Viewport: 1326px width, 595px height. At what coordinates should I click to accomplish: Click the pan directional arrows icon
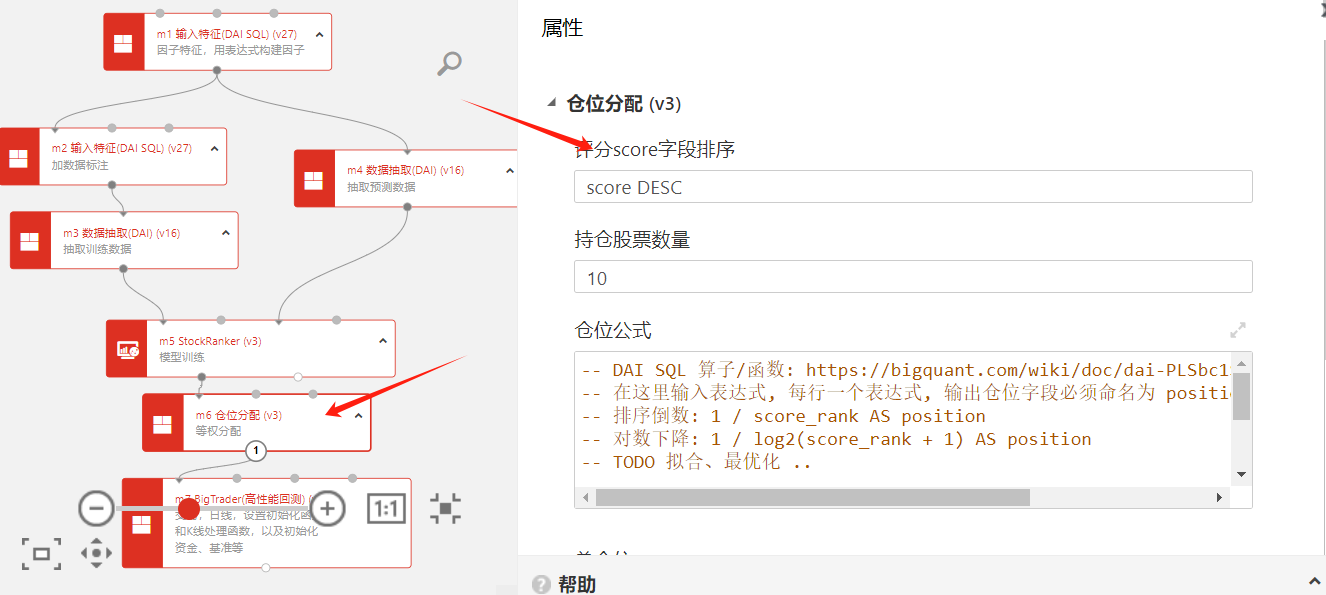tap(96, 553)
